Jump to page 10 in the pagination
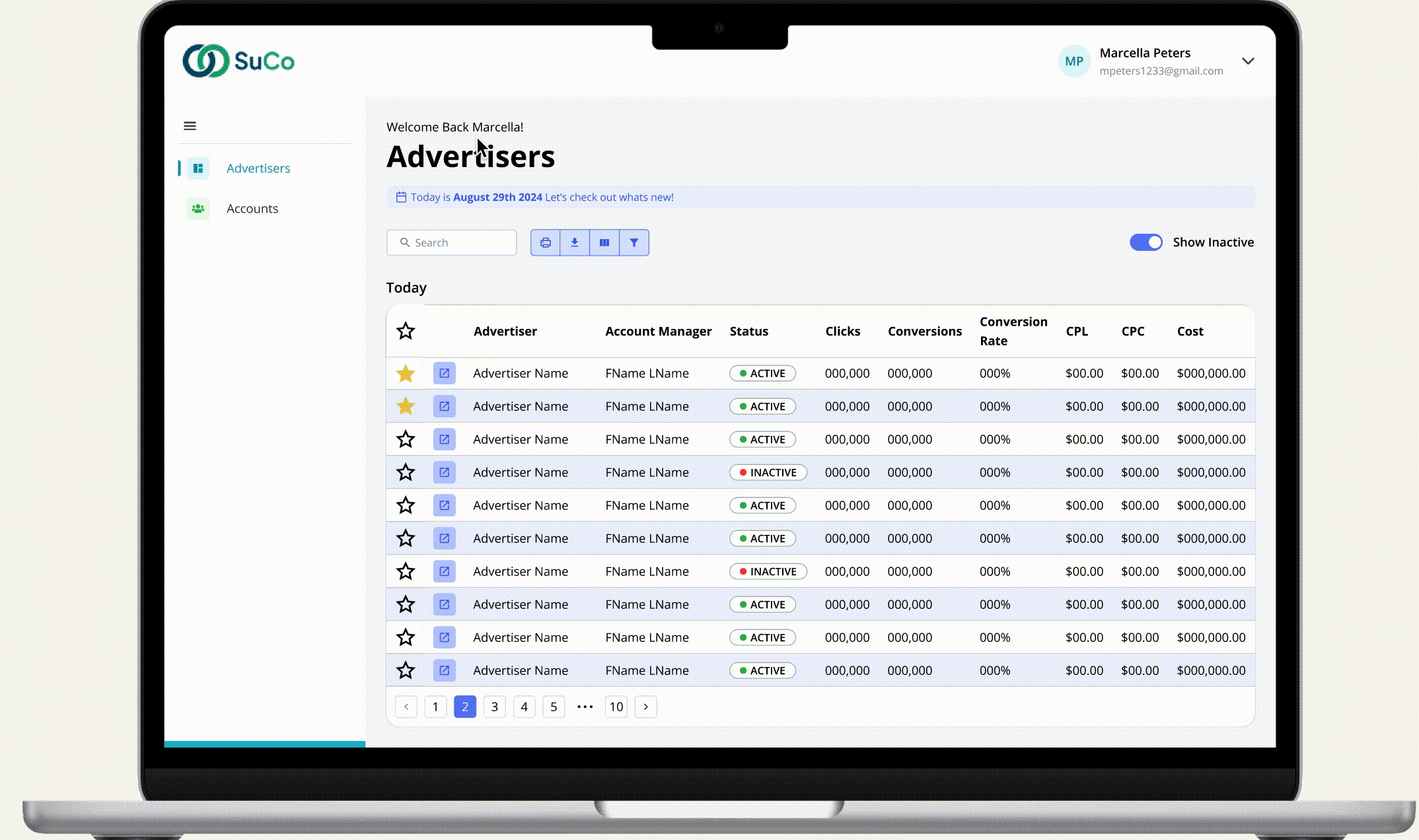1419x840 pixels. pyautogui.click(x=616, y=707)
